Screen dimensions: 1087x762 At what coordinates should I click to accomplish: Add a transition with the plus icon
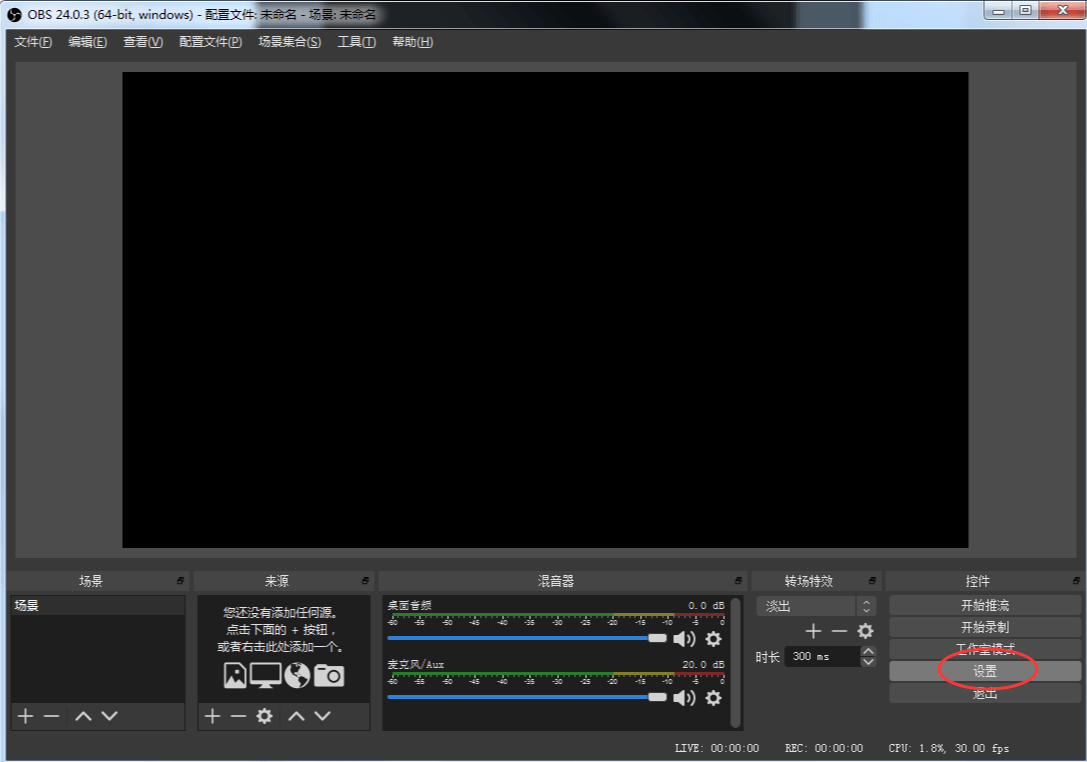point(813,631)
